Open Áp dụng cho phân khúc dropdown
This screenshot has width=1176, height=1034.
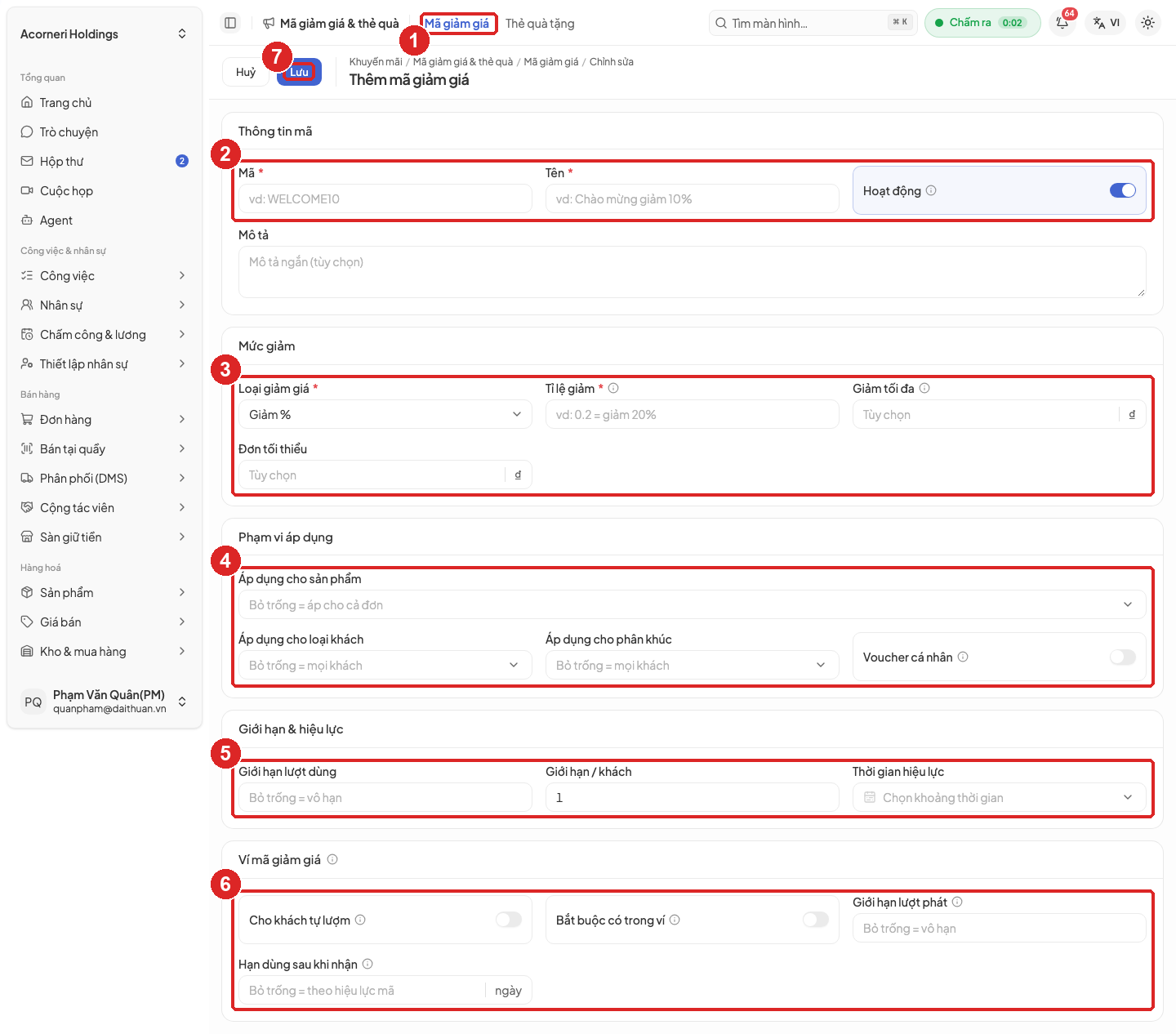click(693, 665)
